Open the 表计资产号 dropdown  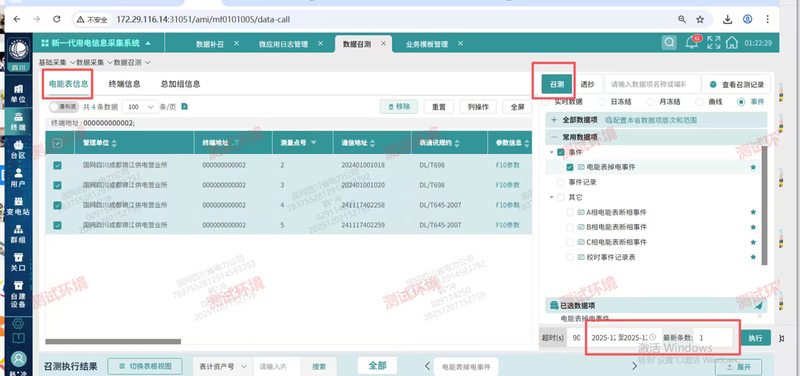tap(223, 366)
